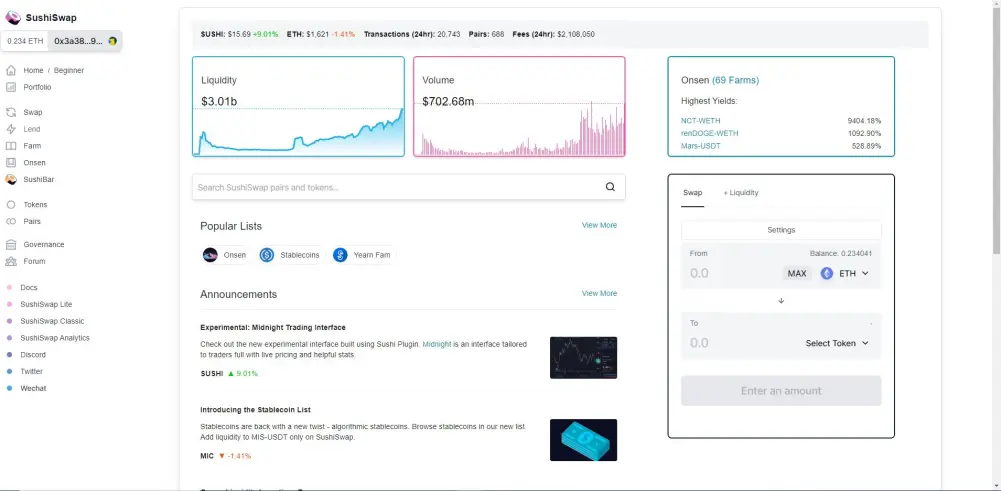The image size is (1001, 491).
Task: Expand the Select Token dropdown
Action: [837, 344]
